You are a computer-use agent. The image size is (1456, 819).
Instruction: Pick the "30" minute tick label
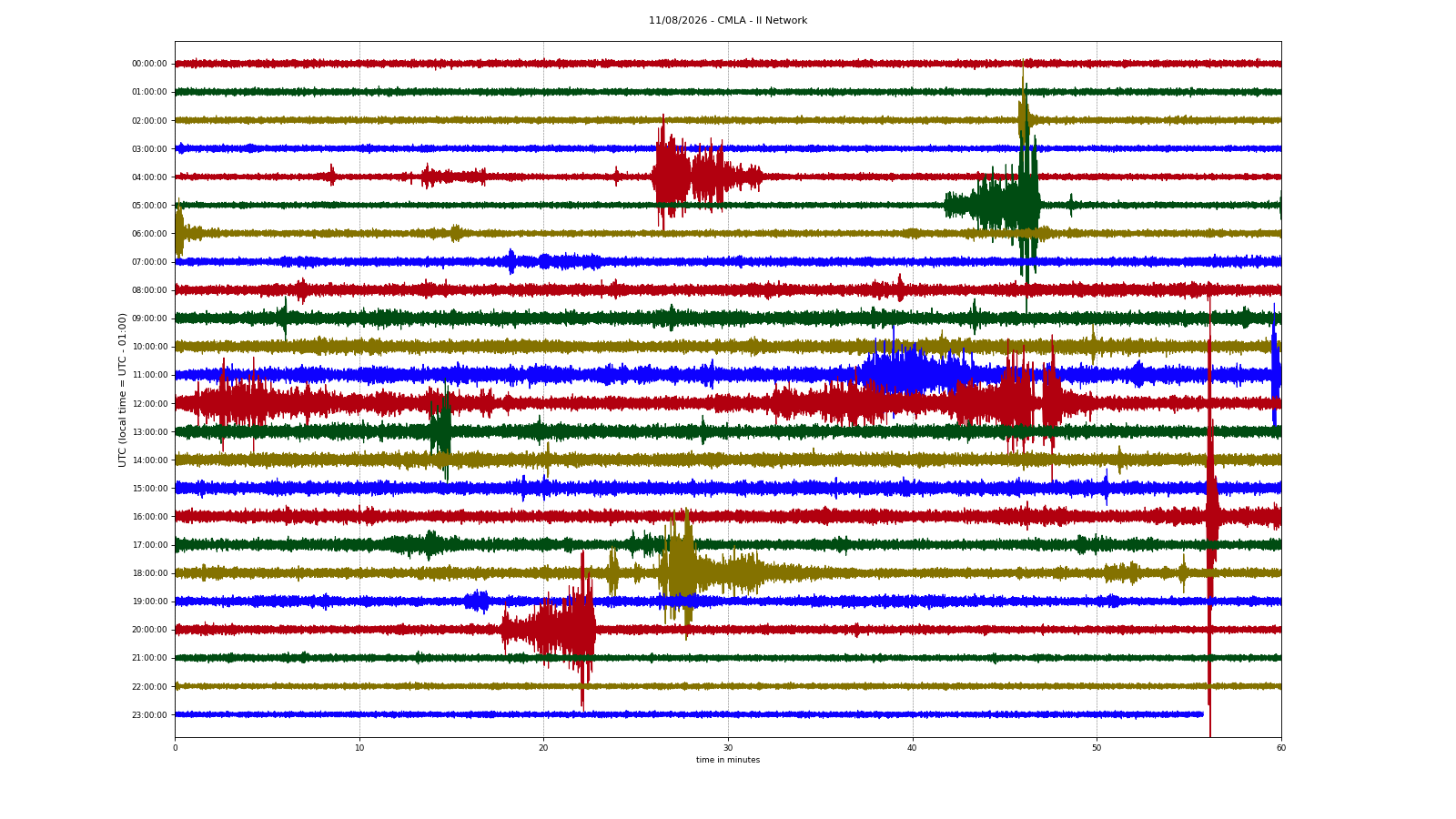pos(728,748)
